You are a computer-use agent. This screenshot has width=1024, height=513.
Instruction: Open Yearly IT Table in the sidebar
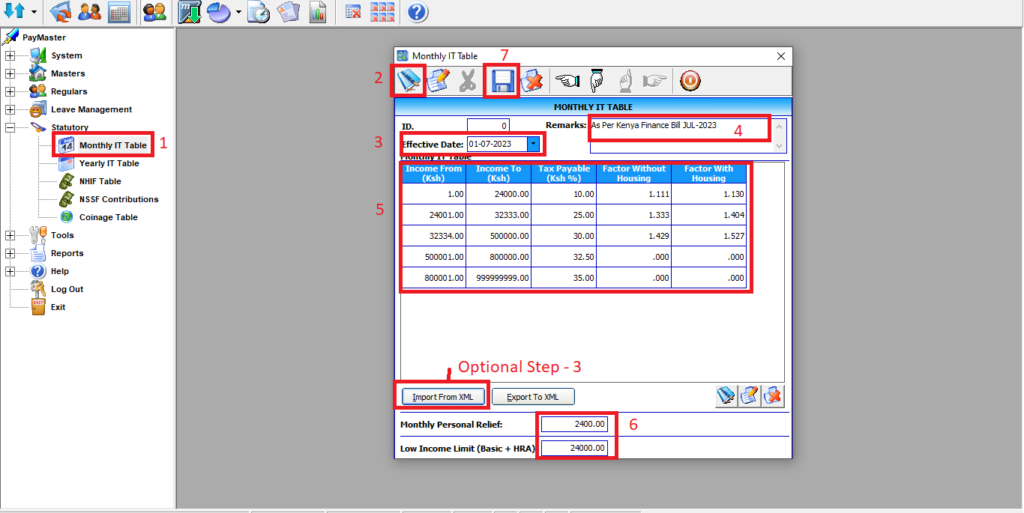[109, 163]
